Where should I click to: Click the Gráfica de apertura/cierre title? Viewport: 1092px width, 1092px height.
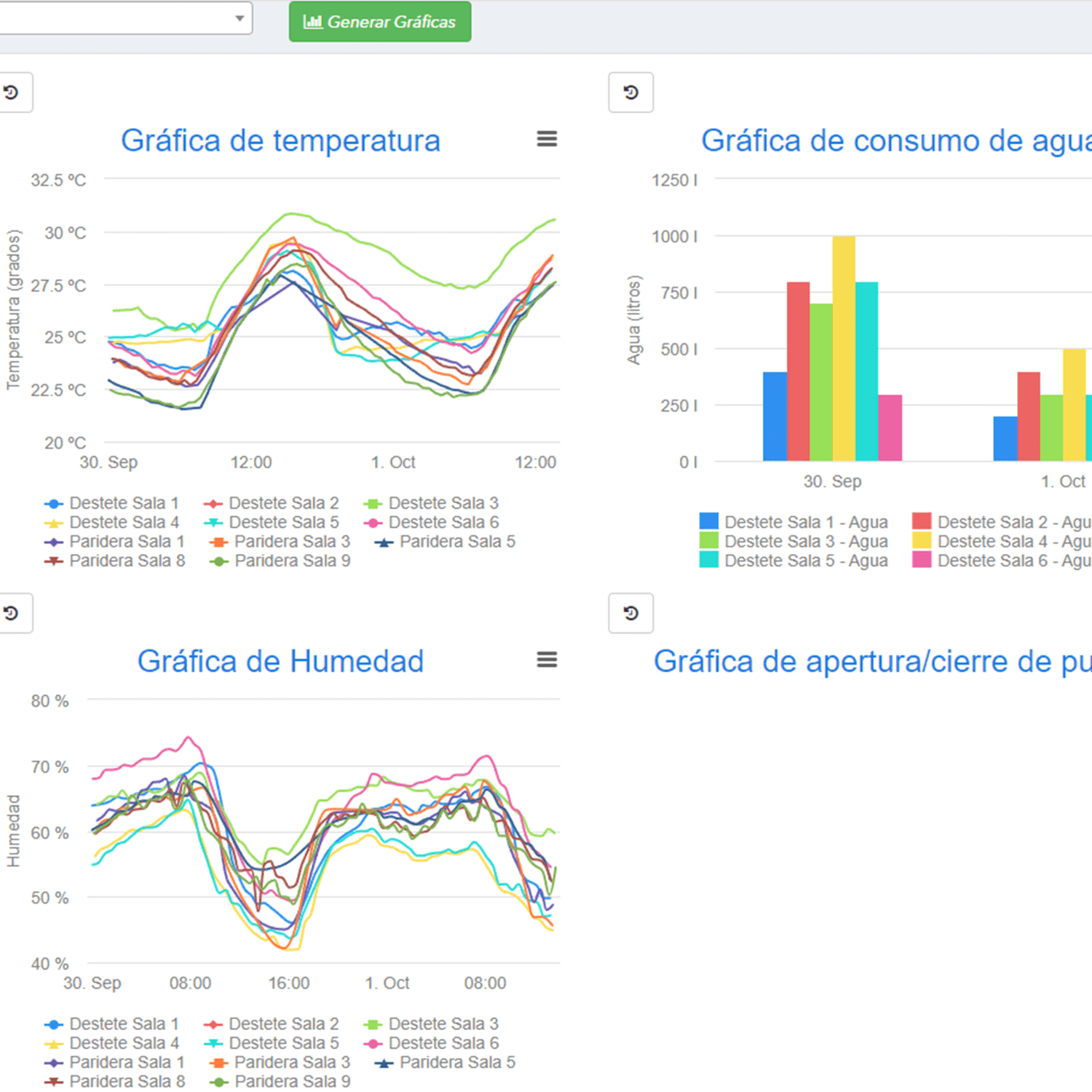click(x=872, y=661)
